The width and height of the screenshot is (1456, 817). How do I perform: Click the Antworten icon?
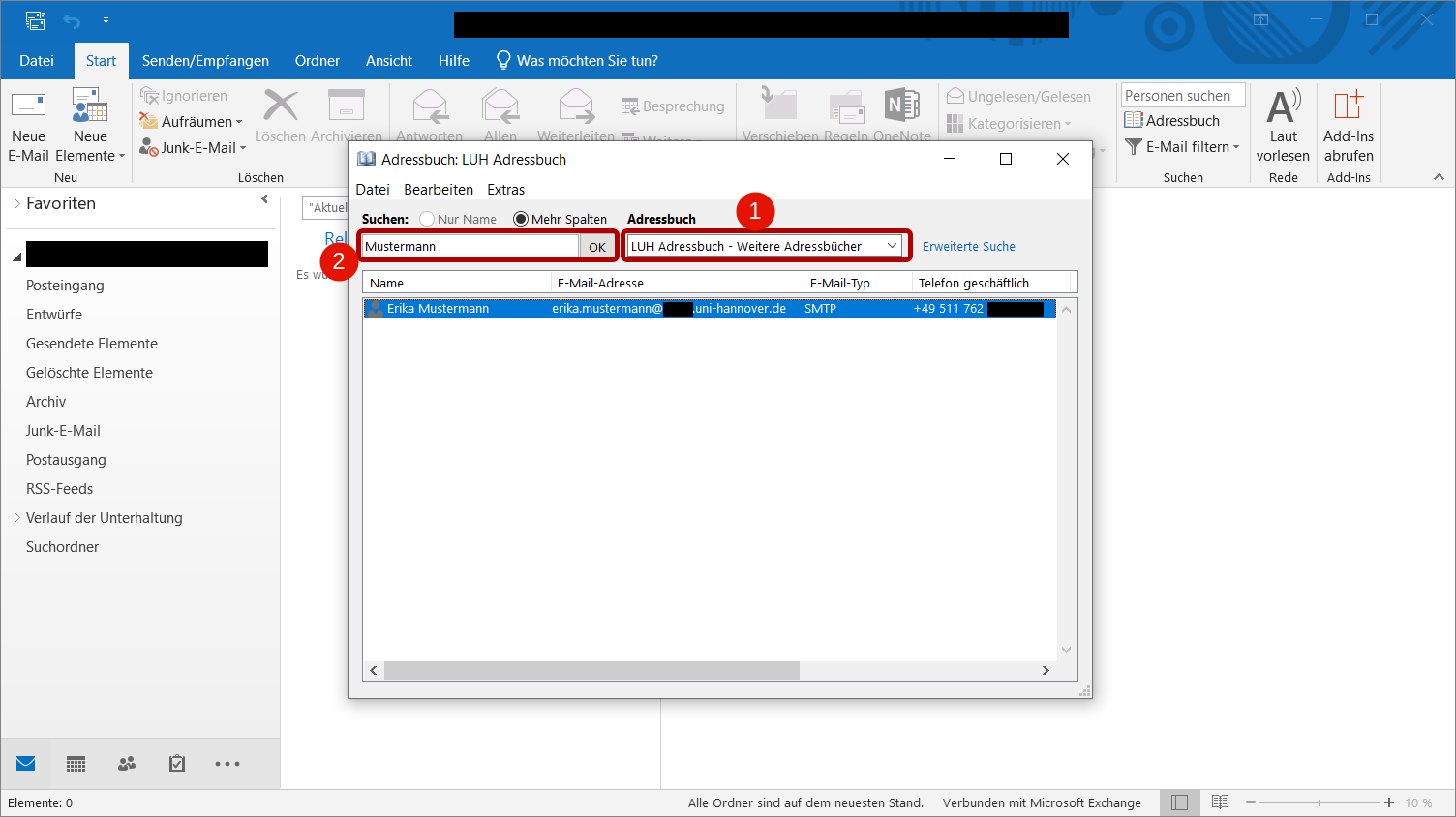[x=430, y=105]
